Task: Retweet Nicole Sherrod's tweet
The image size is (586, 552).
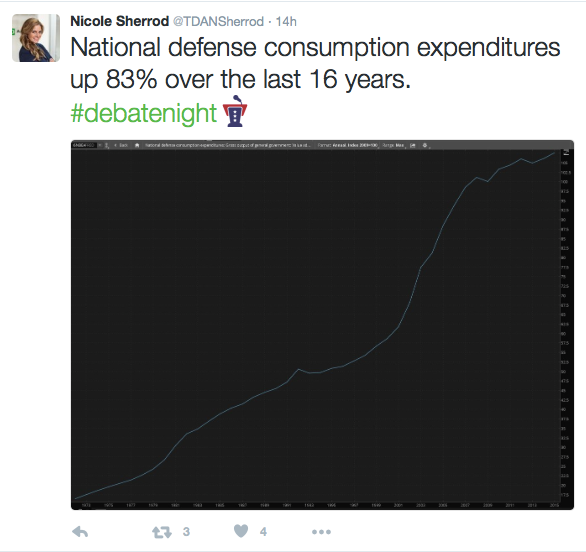Action: 161,532
